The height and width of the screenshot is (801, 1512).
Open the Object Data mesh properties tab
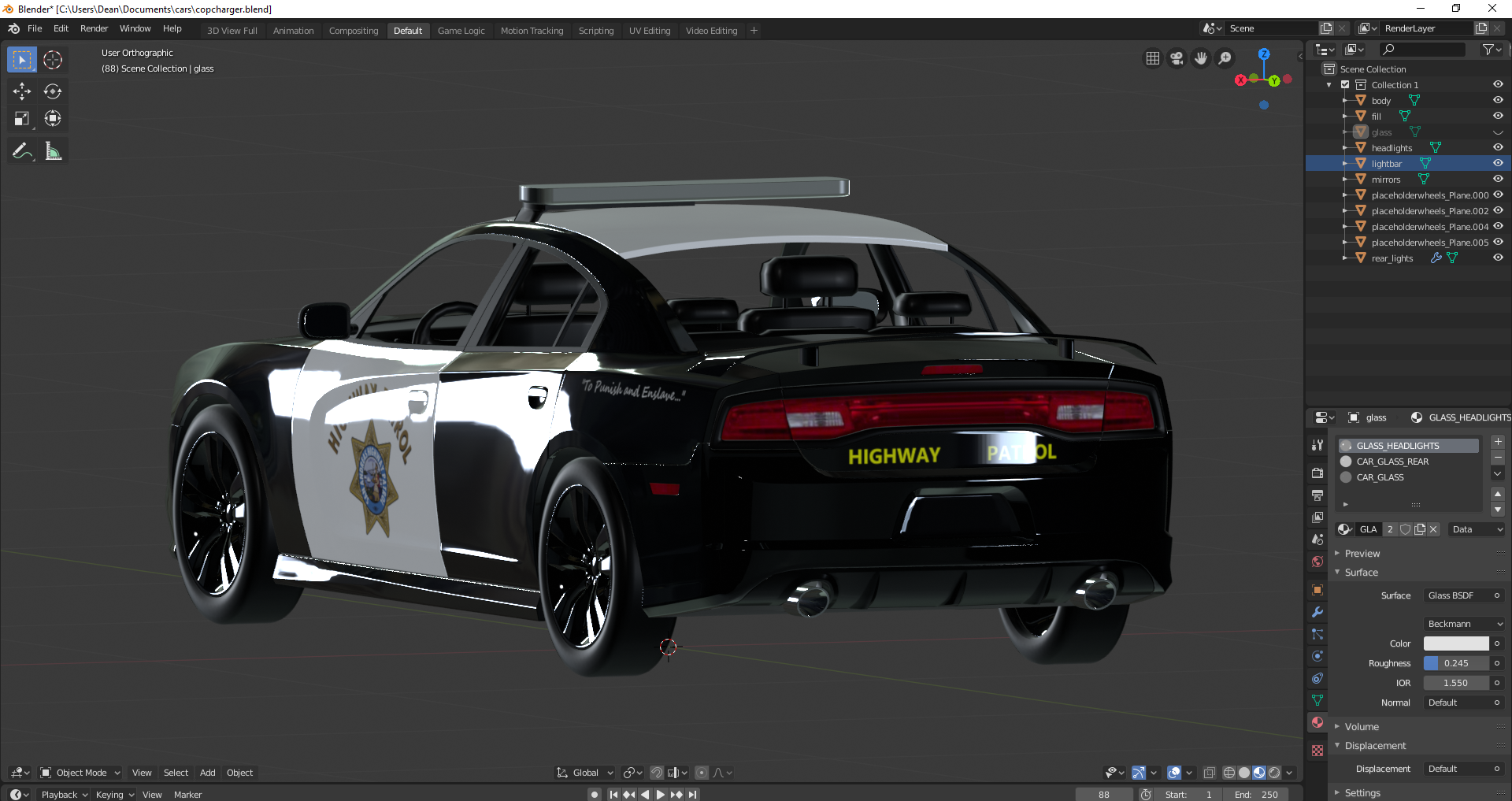coord(1317,700)
